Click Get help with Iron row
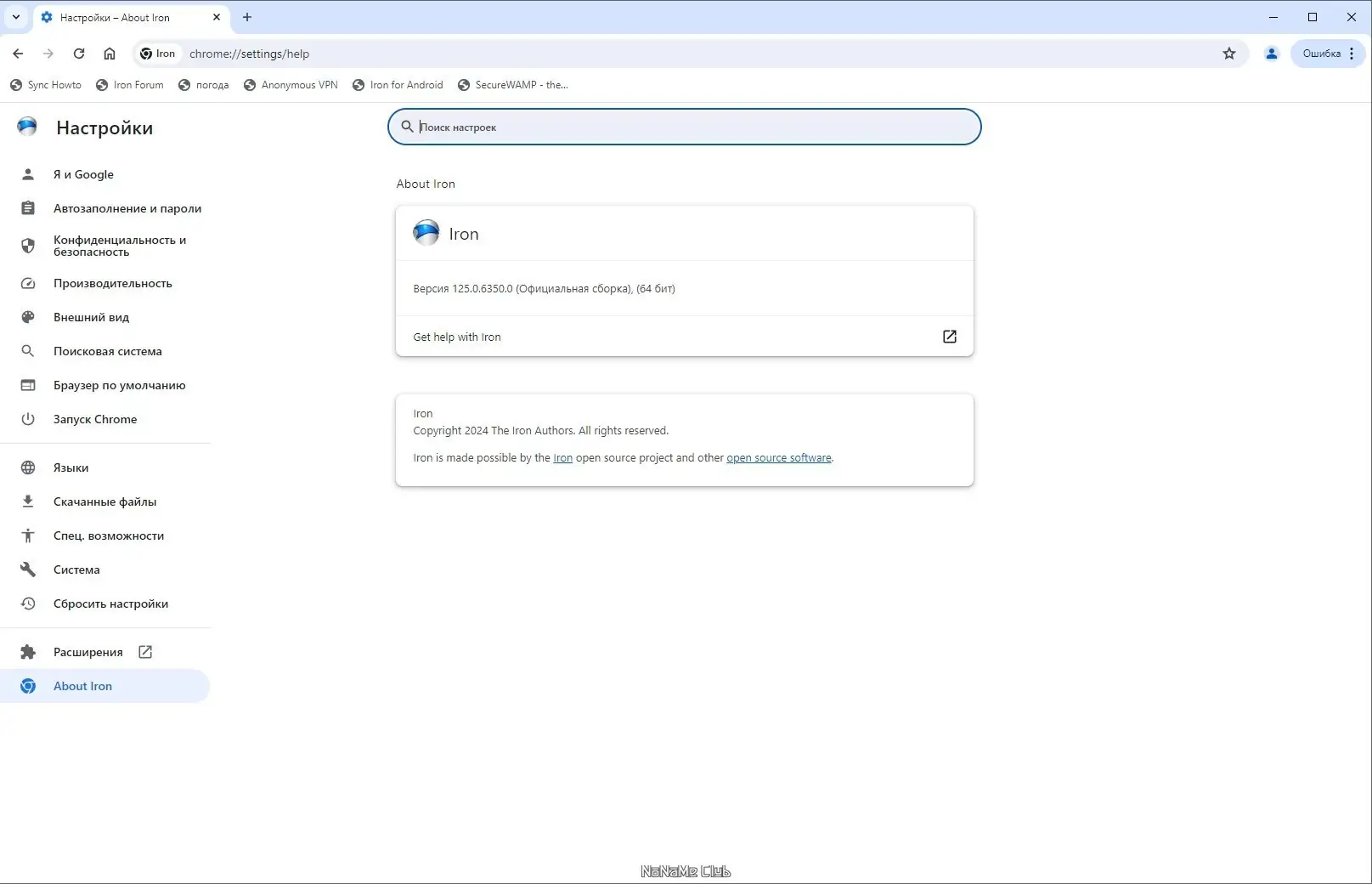Image resolution: width=1372 pixels, height=884 pixels. 685,337
